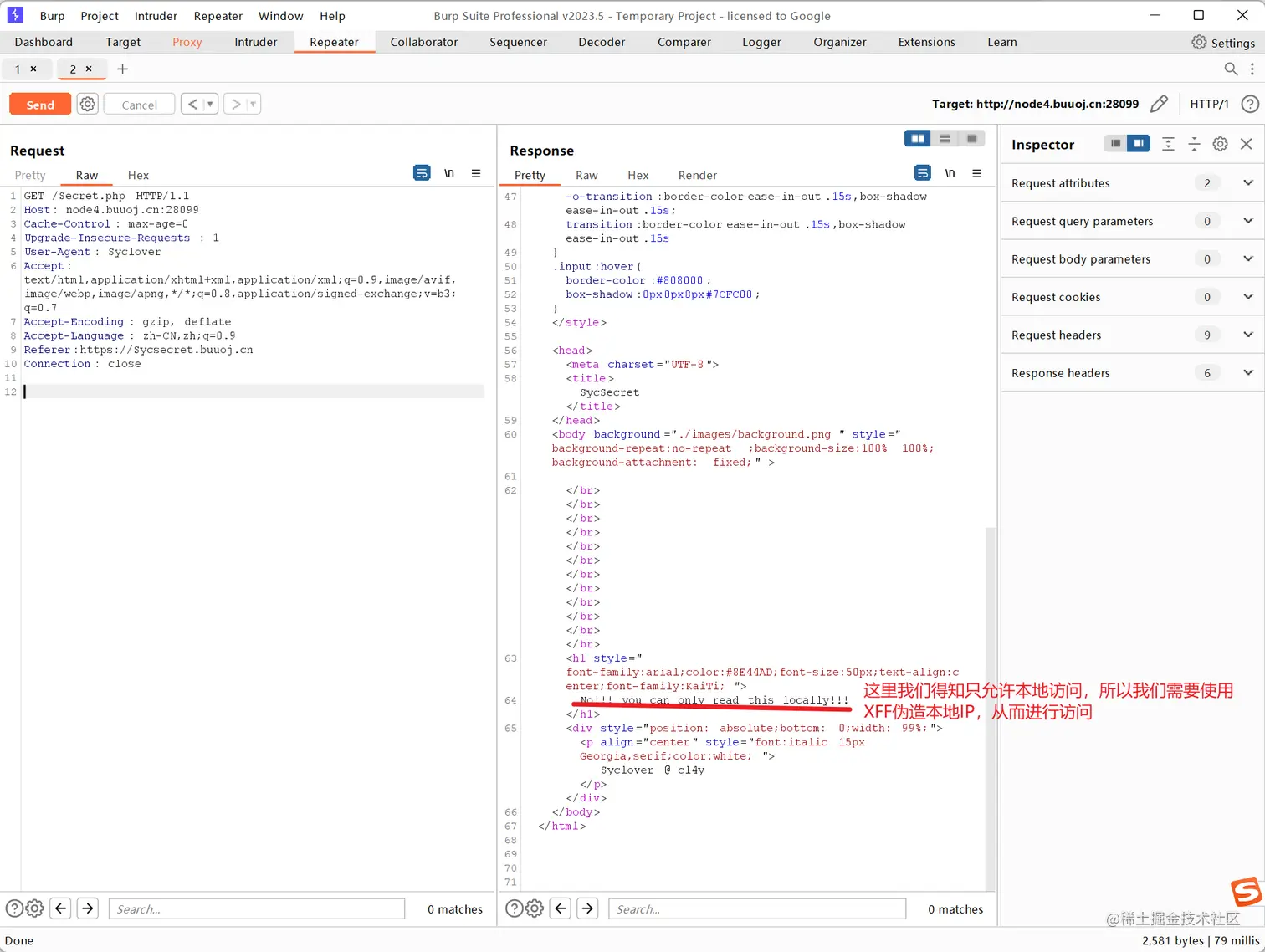Open the Help menu
Screen dimensions: 1265x952
point(332,16)
